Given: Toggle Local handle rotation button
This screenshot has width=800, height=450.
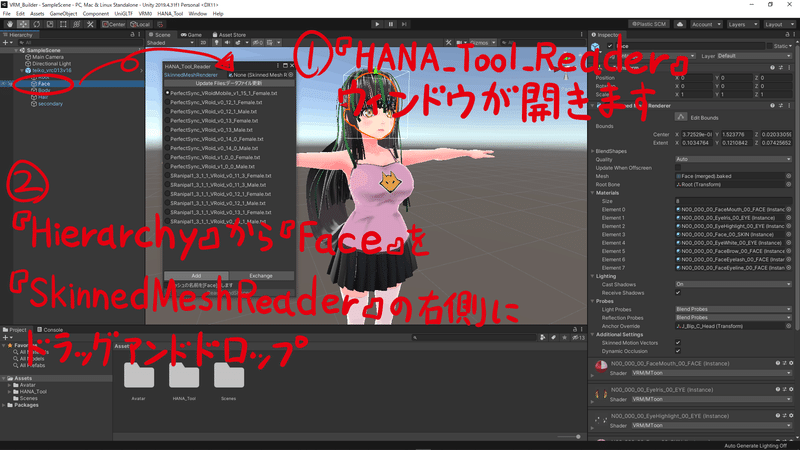Looking at the screenshot, I should 140,24.
